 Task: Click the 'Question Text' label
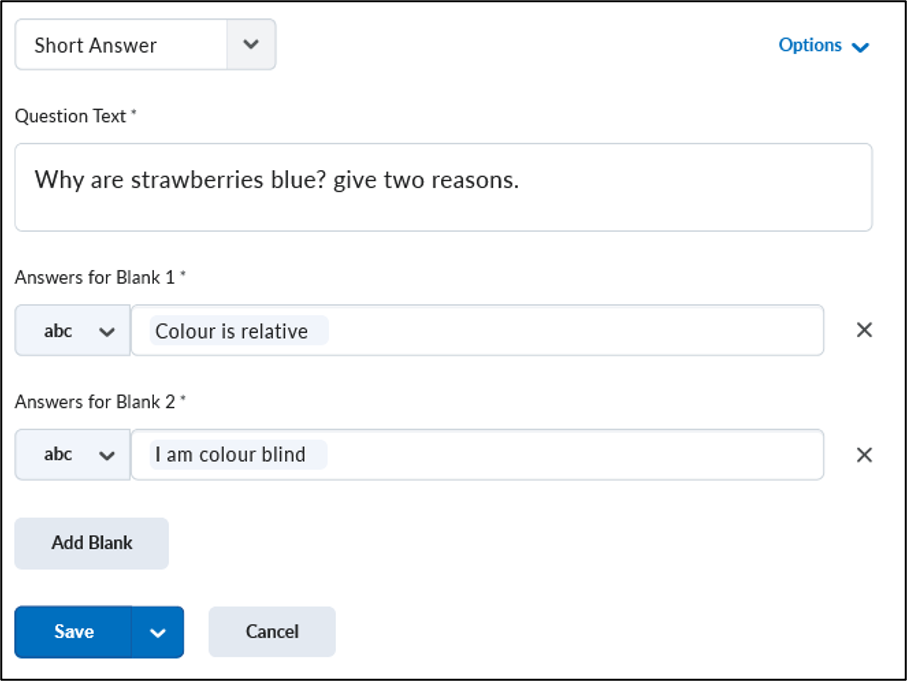71,116
